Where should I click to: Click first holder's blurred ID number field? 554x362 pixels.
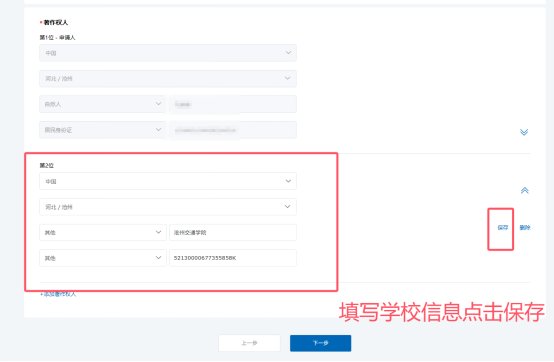pyautogui.click(x=233, y=130)
